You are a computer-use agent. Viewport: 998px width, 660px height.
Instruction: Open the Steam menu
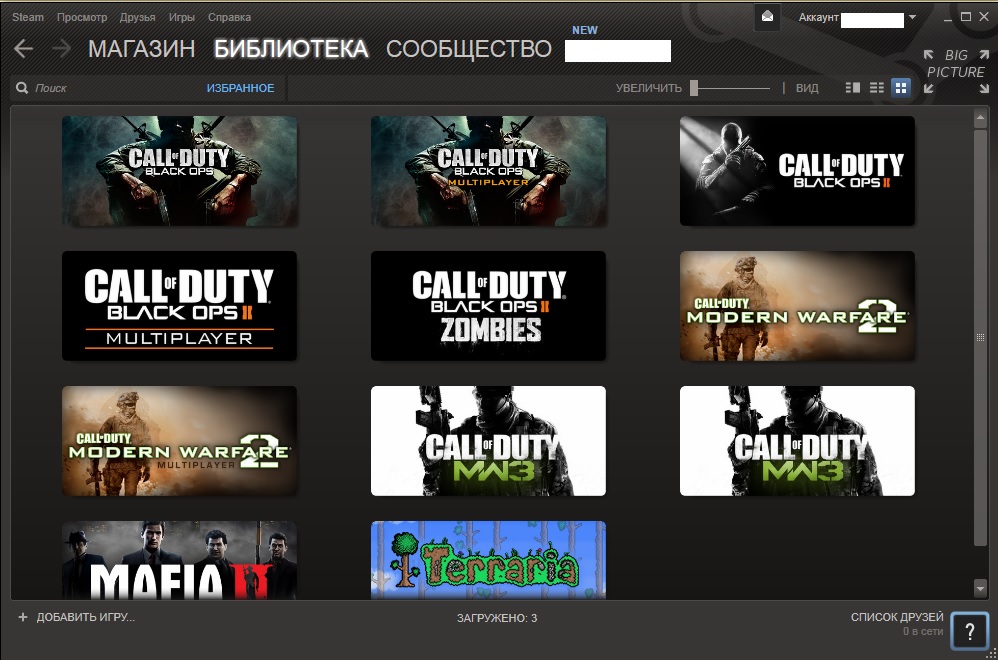[27, 17]
